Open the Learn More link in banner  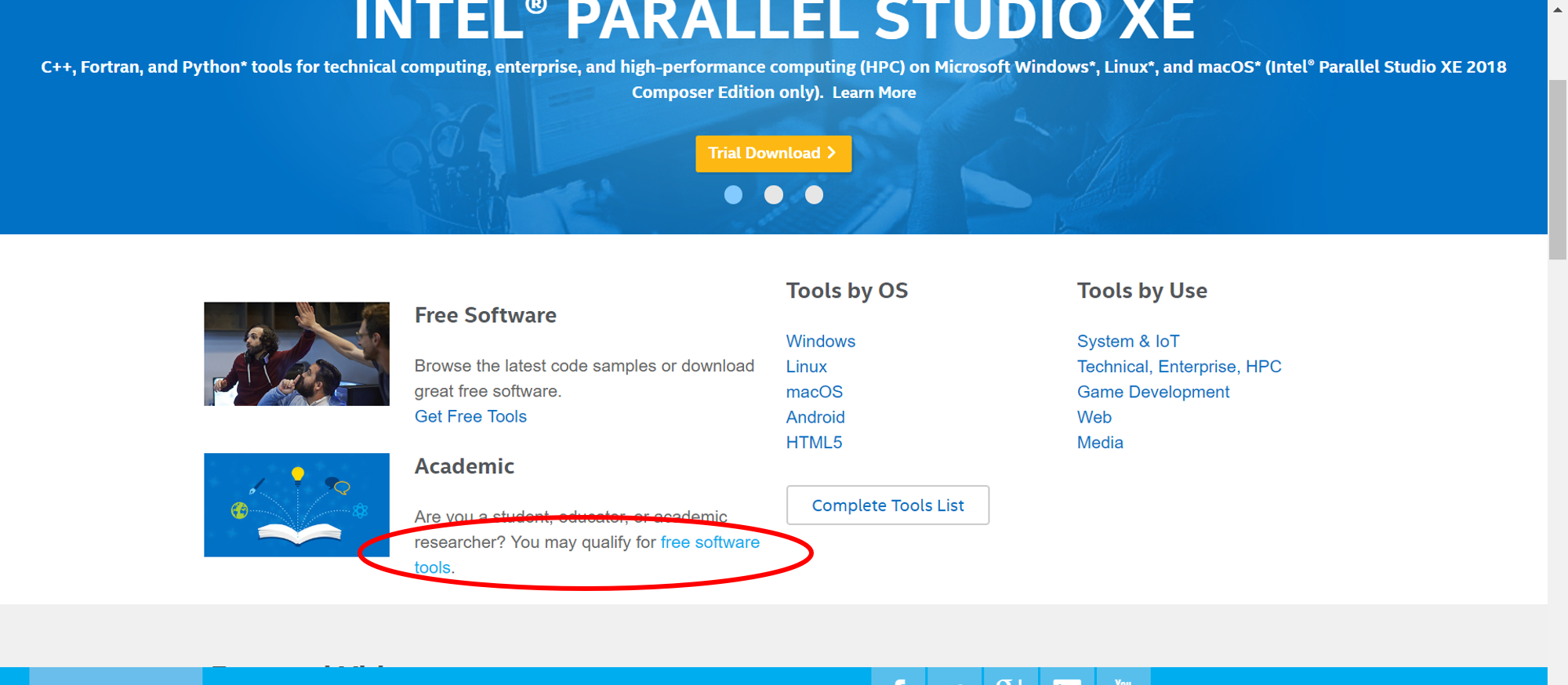[873, 92]
